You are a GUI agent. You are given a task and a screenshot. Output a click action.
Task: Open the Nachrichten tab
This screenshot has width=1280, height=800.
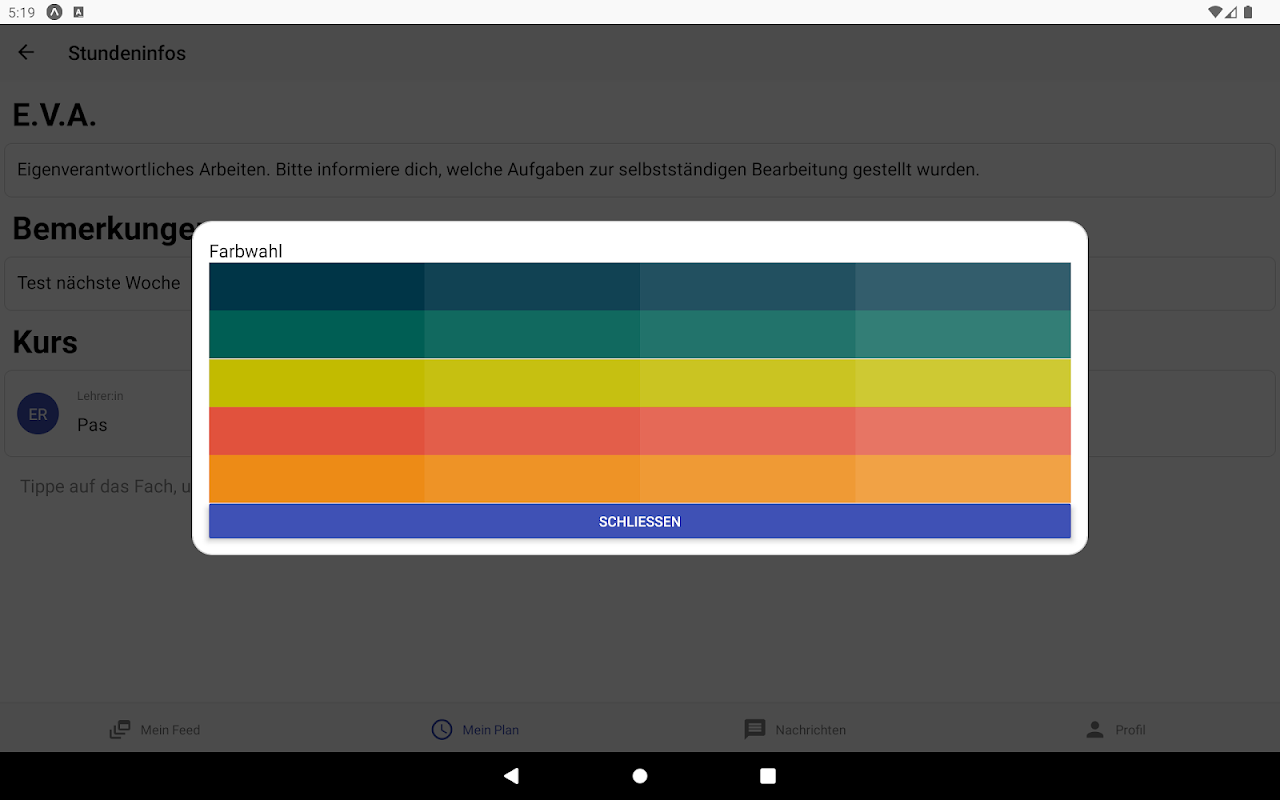tap(795, 729)
